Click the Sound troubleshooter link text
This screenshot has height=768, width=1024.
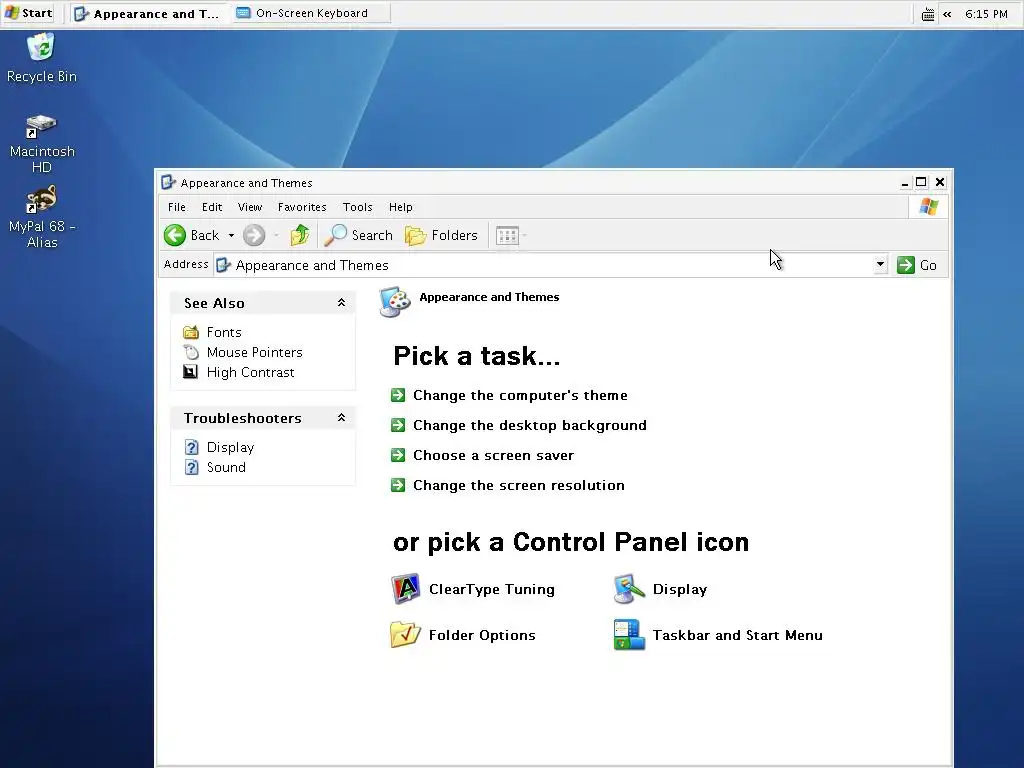coord(226,468)
